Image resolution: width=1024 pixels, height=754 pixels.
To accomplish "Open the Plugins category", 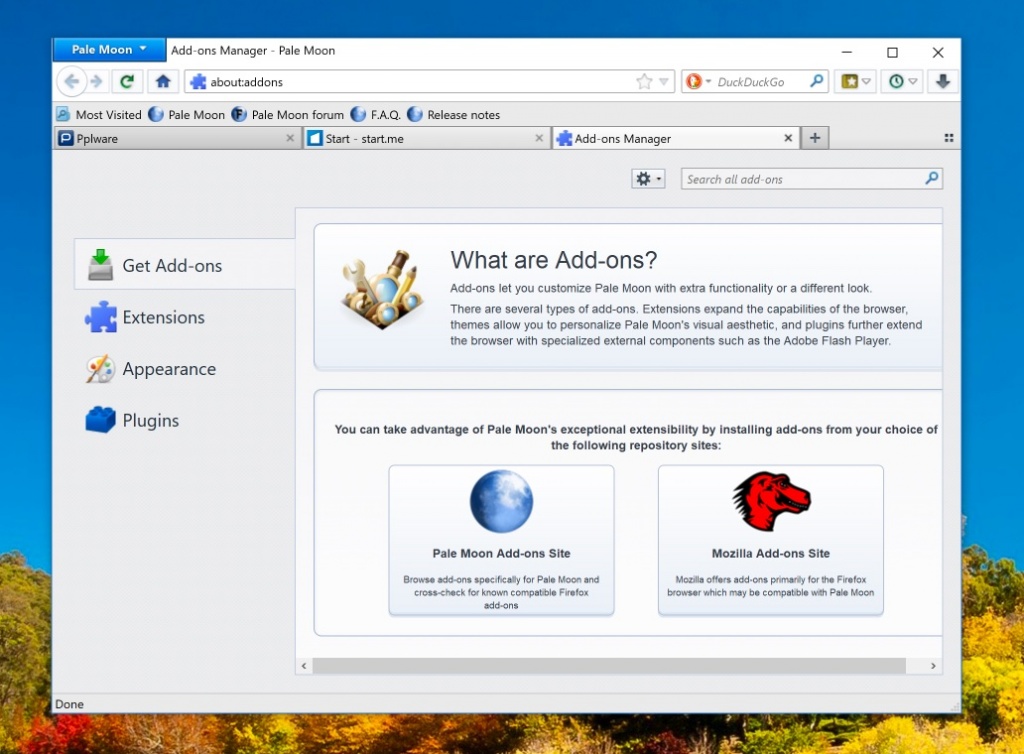I will tap(151, 420).
